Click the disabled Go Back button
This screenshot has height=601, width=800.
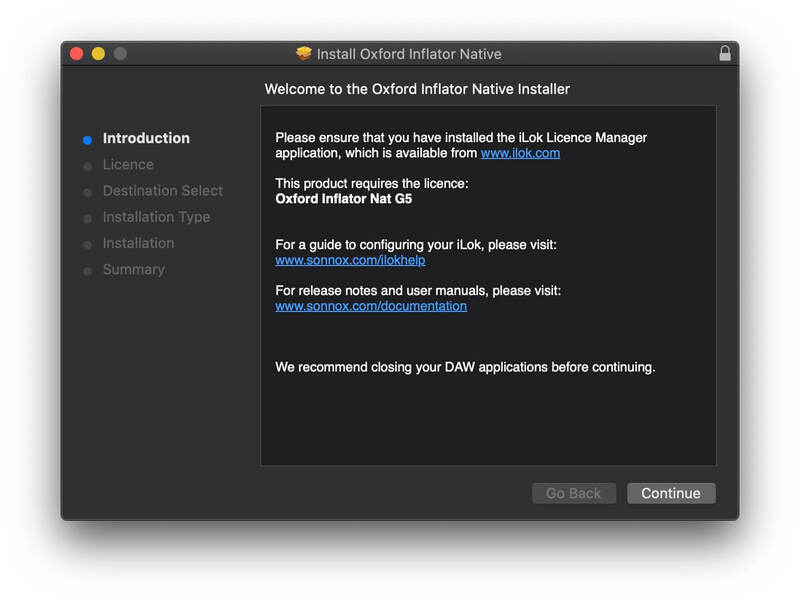(x=573, y=493)
